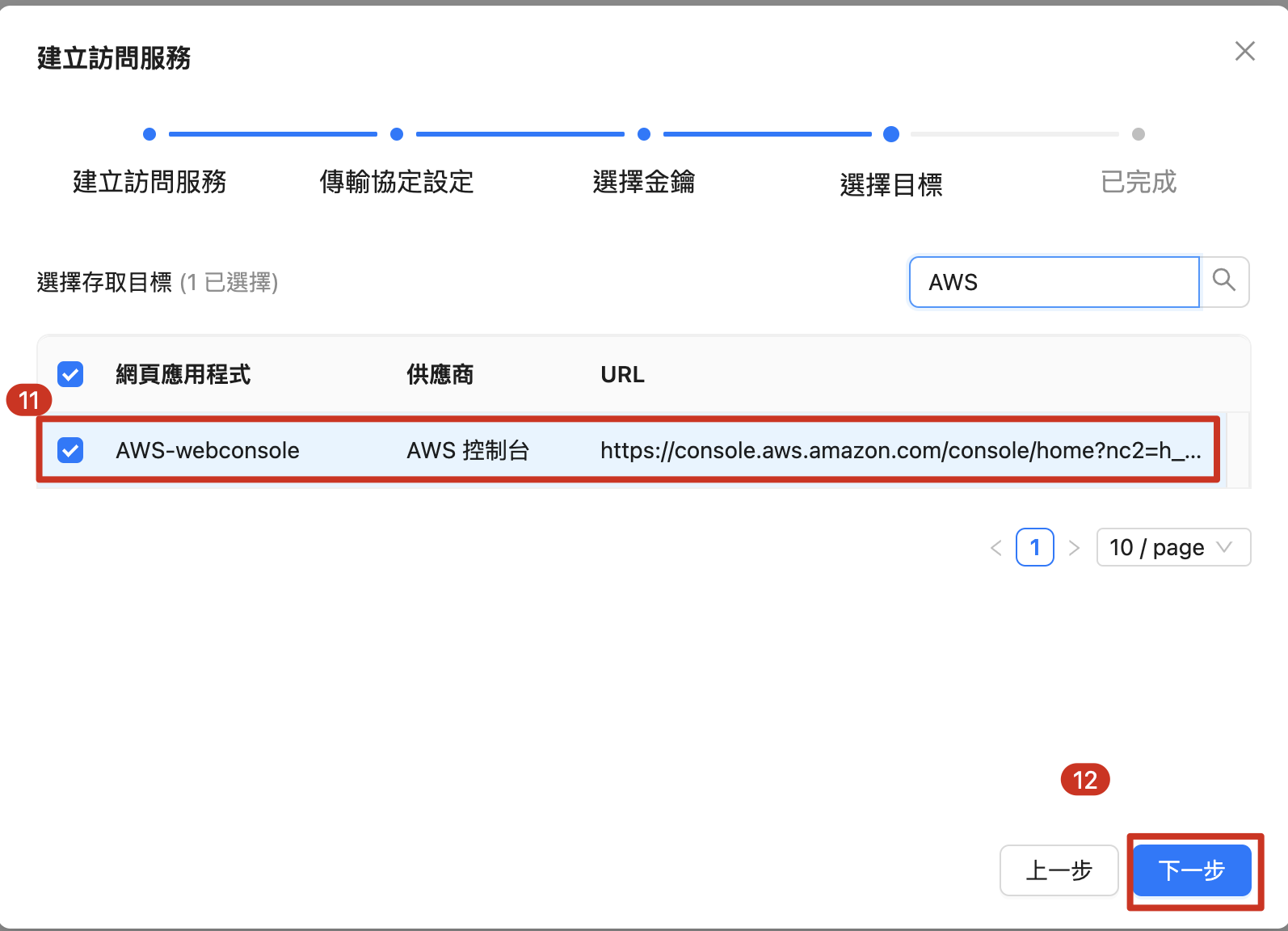Click the search magnifier icon
This screenshot has width=1288, height=931.
point(1224,281)
